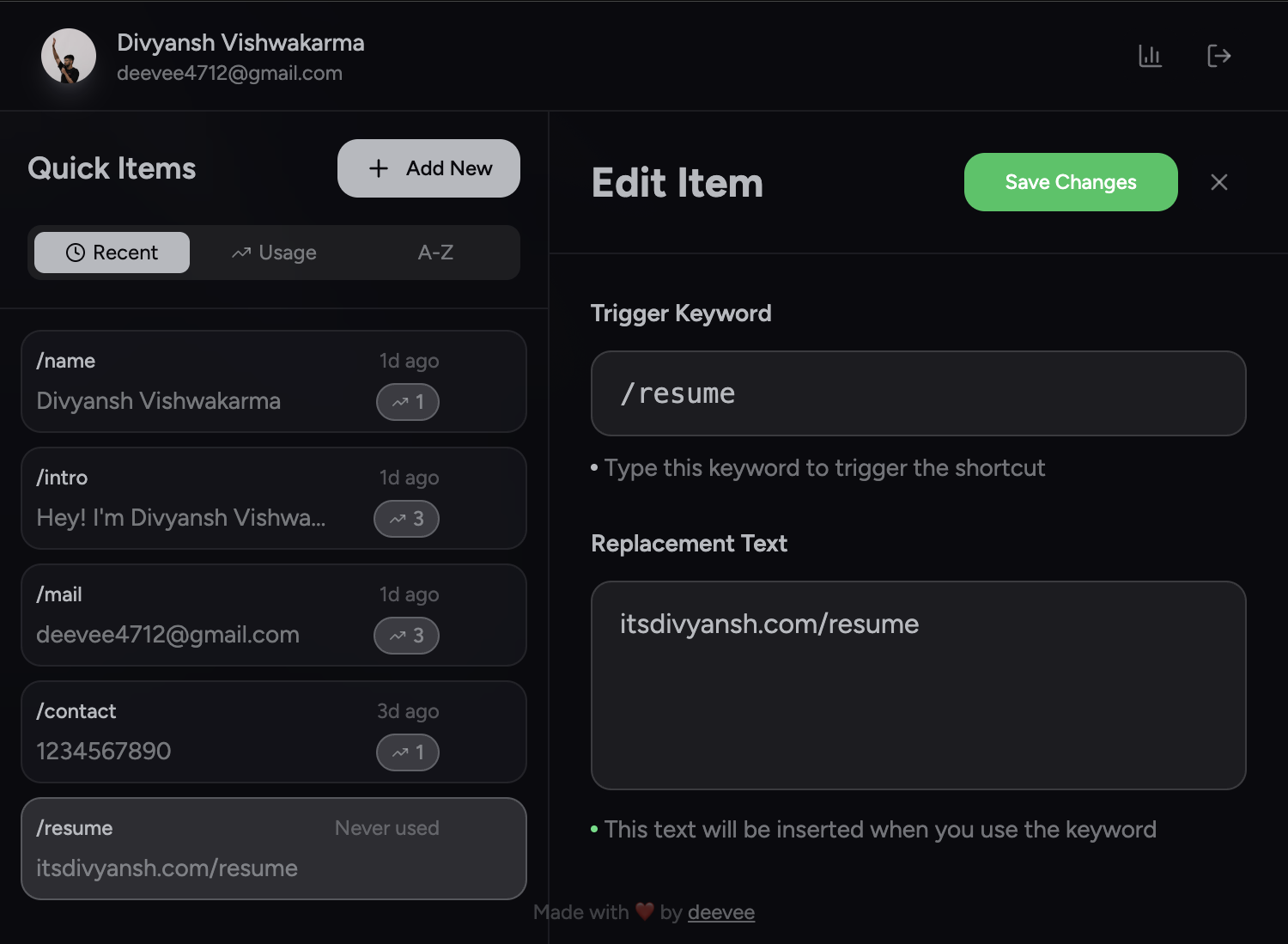Switch to the A-Z sorting tab
The height and width of the screenshot is (944, 1288).
(x=435, y=253)
